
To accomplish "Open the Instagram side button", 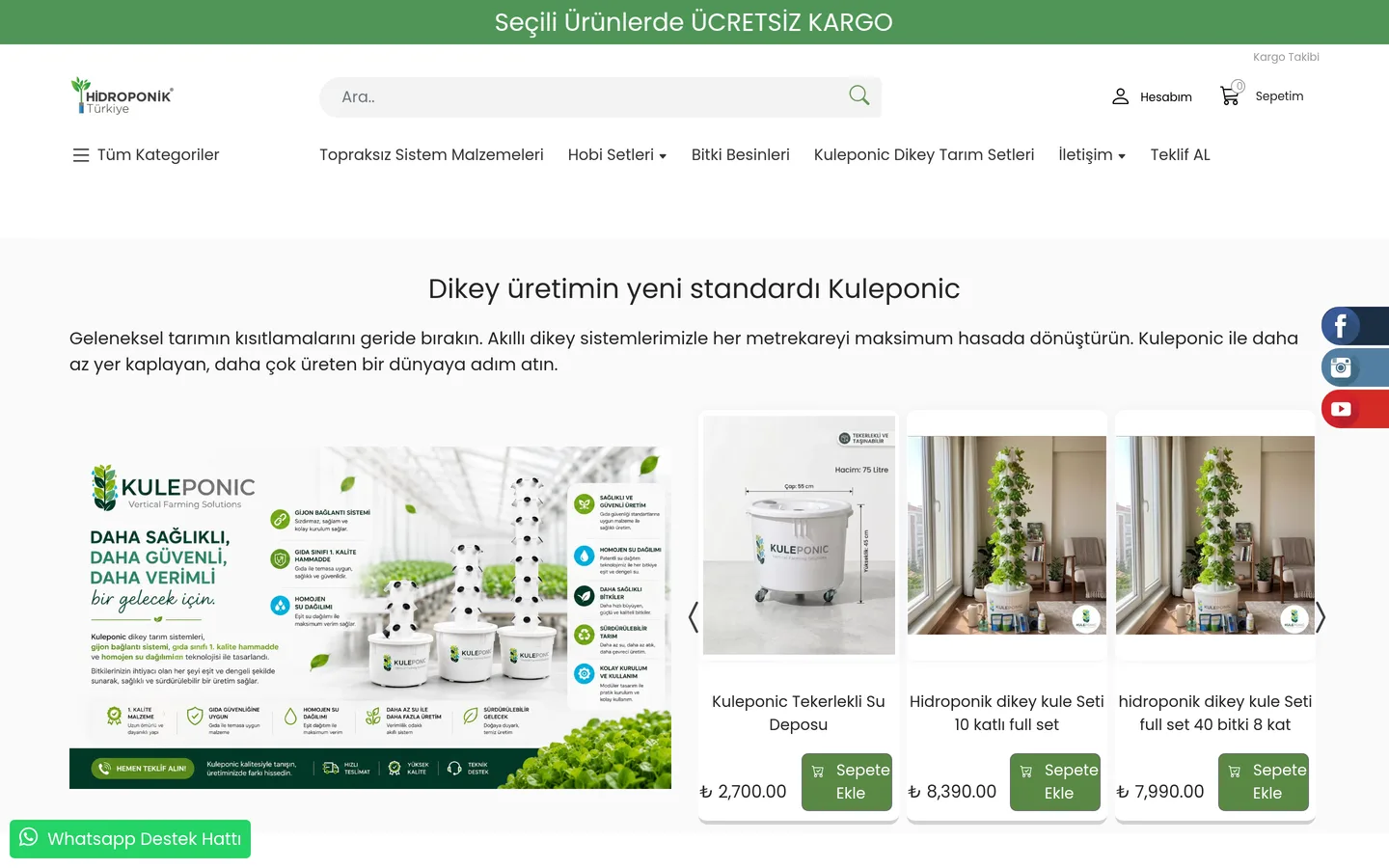I will pyautogui.click(x=1354, y=367).
